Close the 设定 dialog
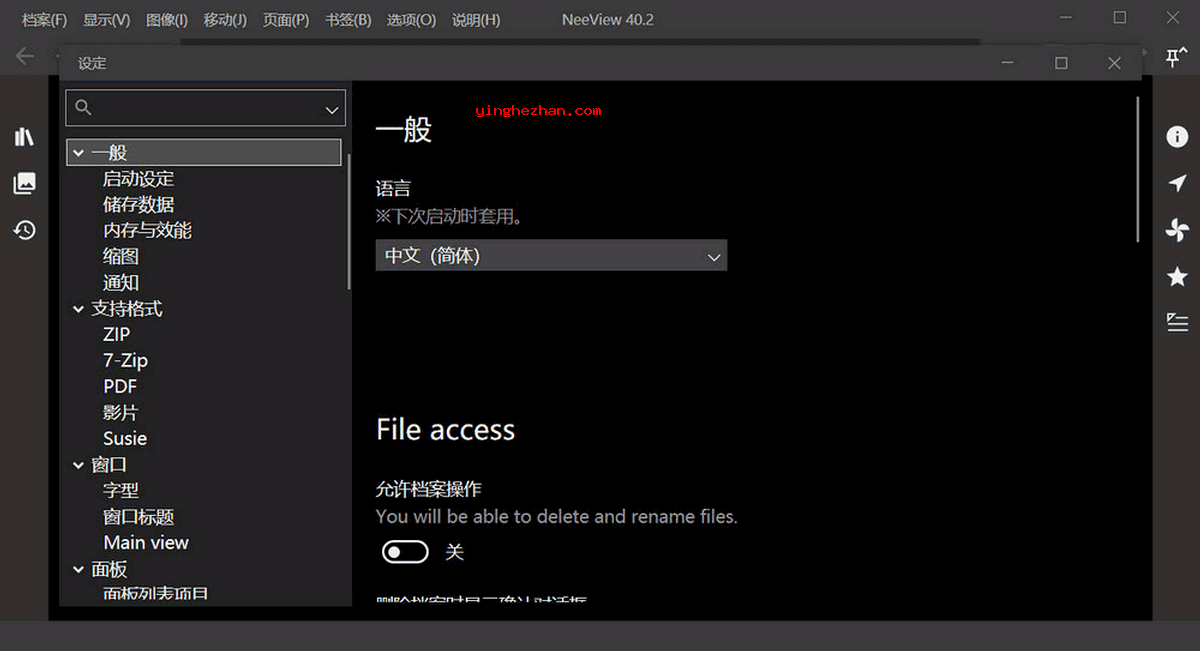The image size is (1200, 651). (x=1114, y=63)
